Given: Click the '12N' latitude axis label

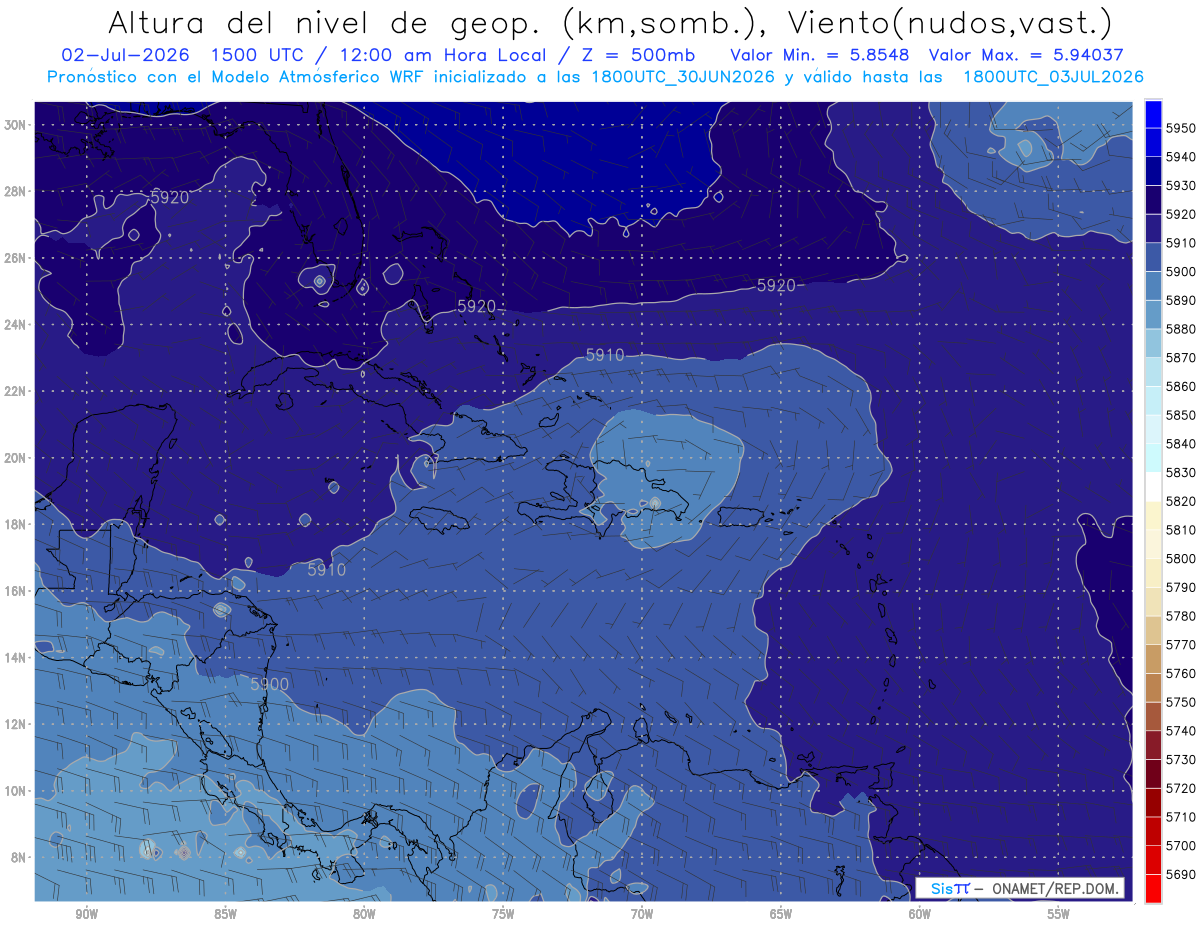Looking at the screenshot, I should (x=16, y=724).
